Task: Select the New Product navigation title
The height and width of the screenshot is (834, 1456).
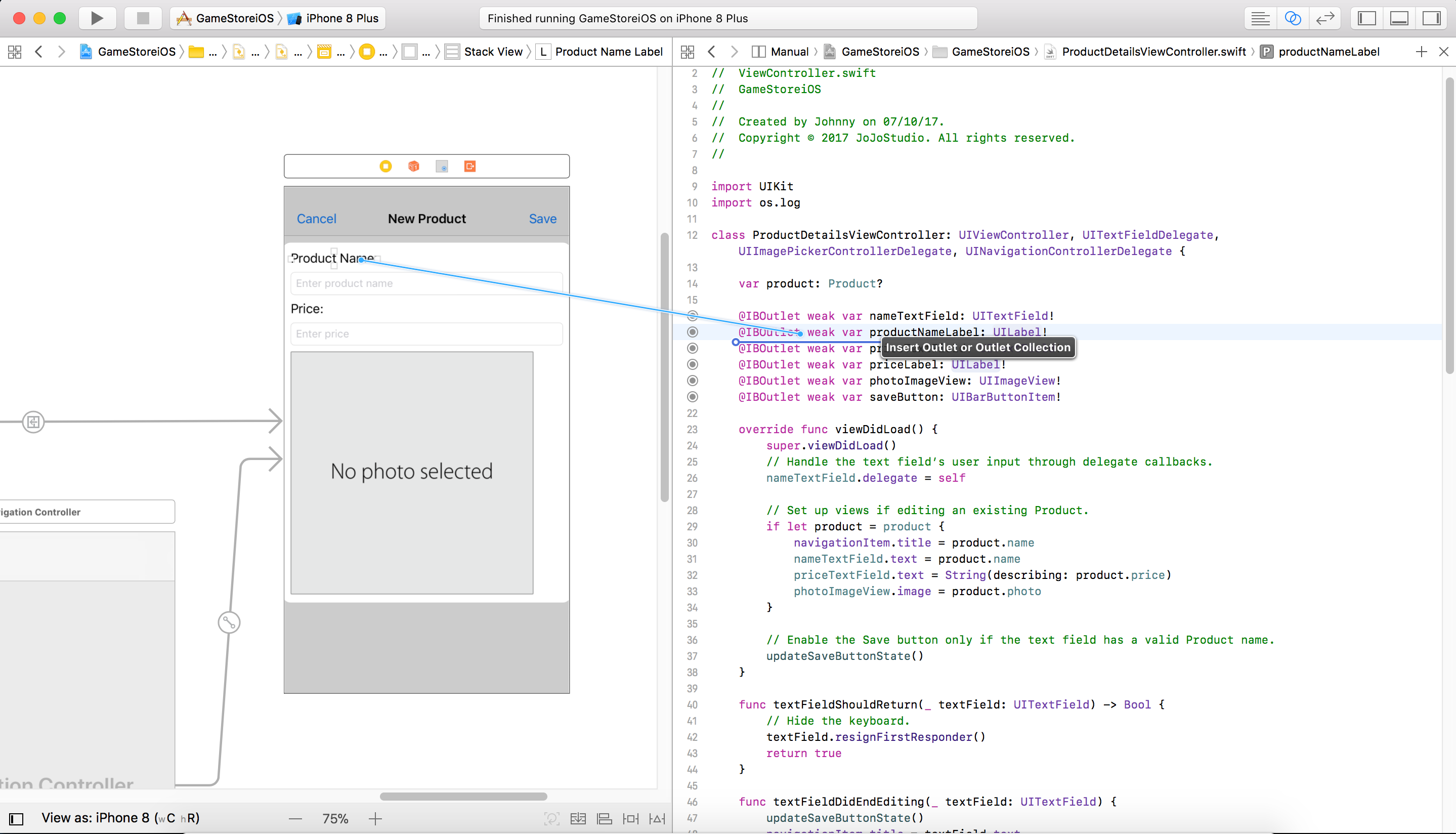Action: click(427, 219)
